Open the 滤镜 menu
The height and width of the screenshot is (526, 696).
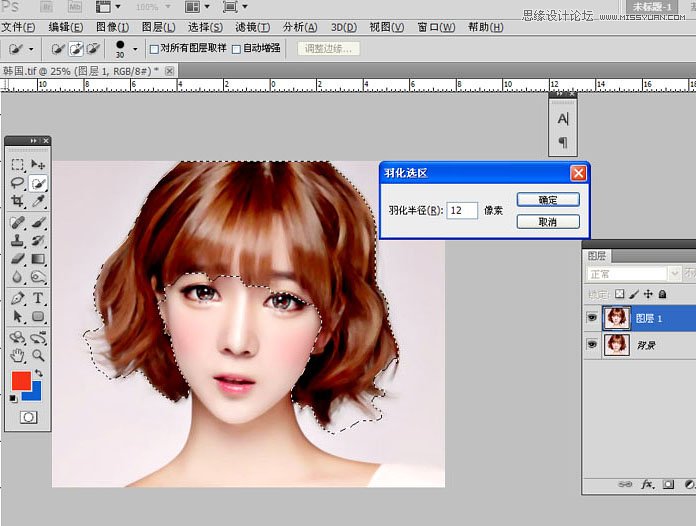pos(251,27)
